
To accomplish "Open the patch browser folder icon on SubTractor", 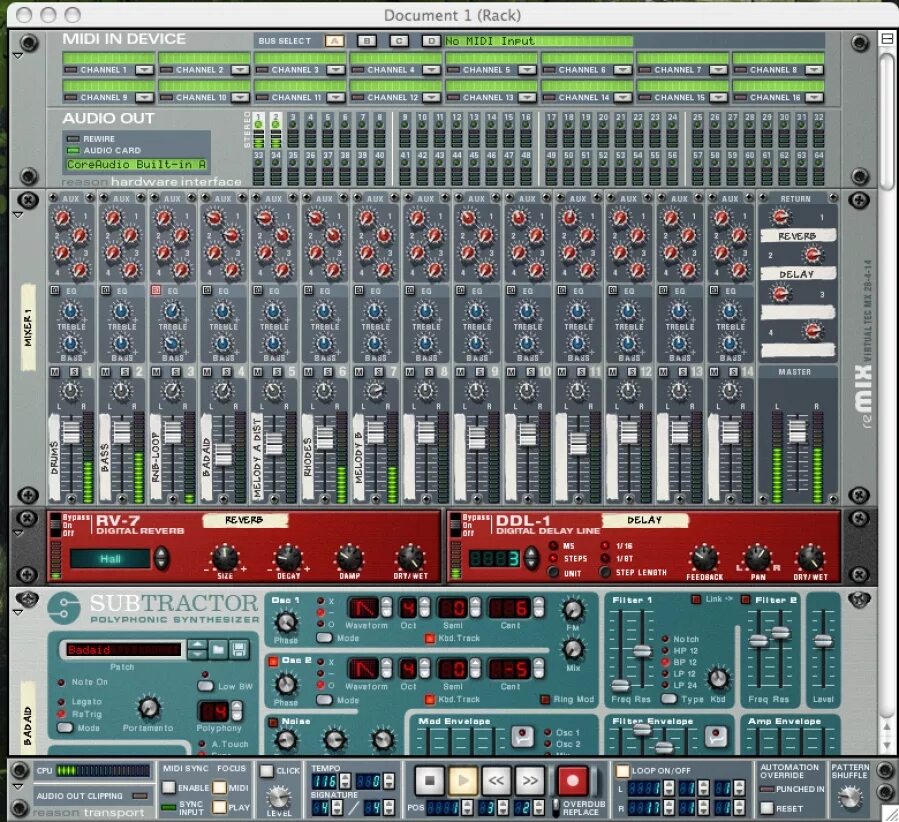I will click(x=218, y=649).
